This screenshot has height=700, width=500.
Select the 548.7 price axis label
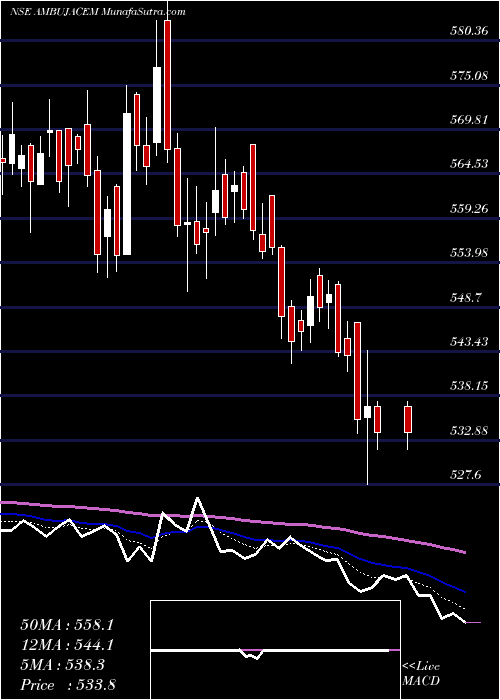464,297
